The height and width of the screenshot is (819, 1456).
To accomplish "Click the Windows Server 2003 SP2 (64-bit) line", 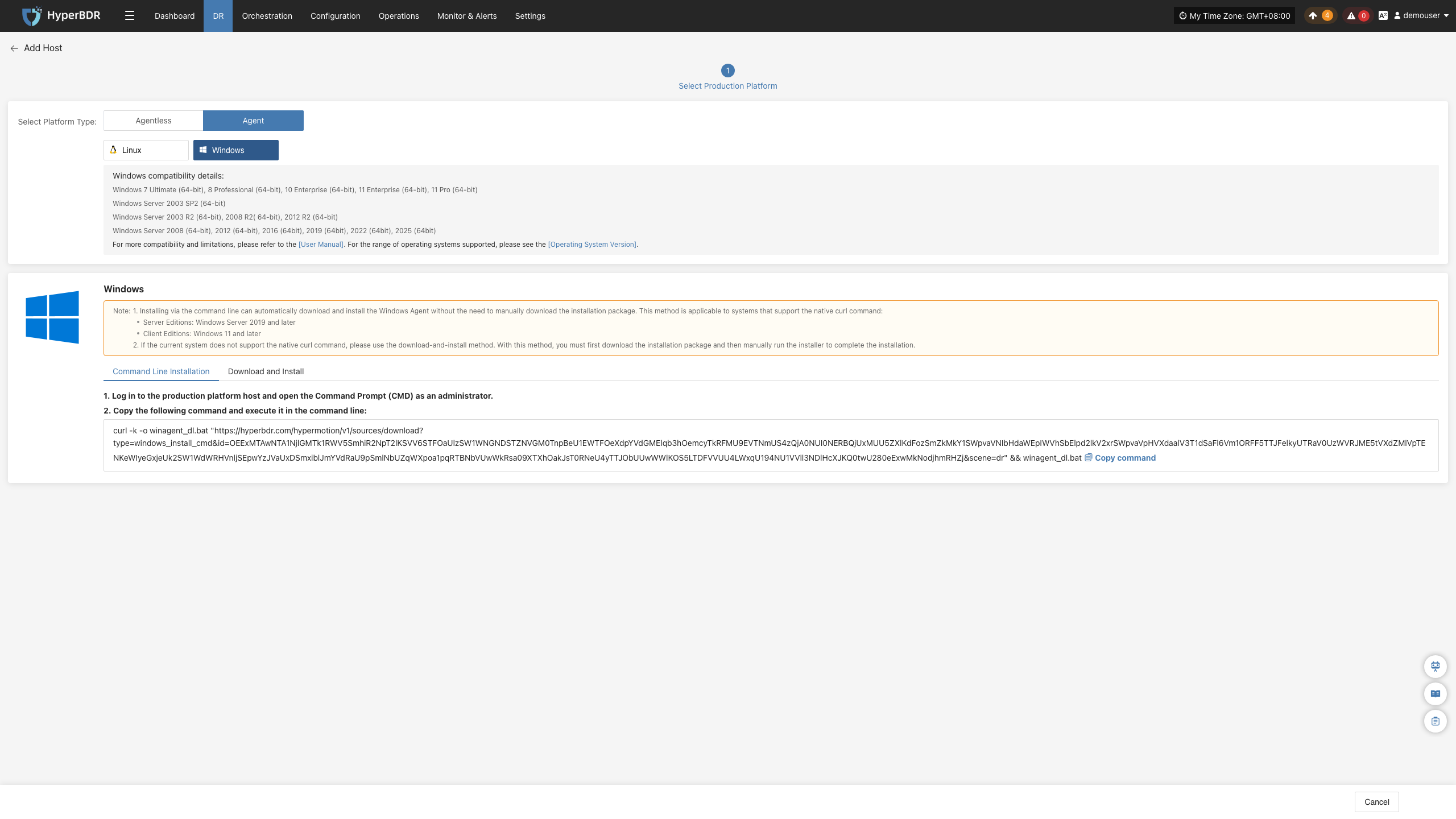I will click(x=169, y=204).
